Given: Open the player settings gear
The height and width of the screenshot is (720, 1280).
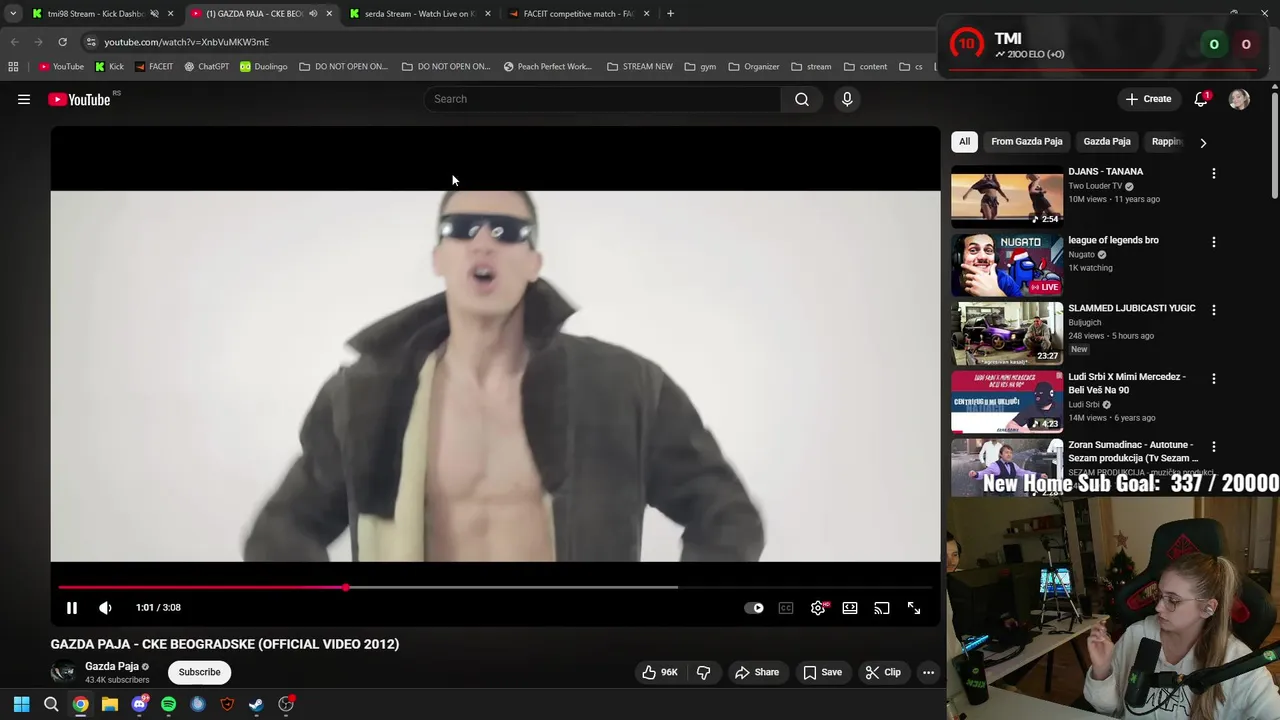Looking at the screenshot, I should pos(818,608).
